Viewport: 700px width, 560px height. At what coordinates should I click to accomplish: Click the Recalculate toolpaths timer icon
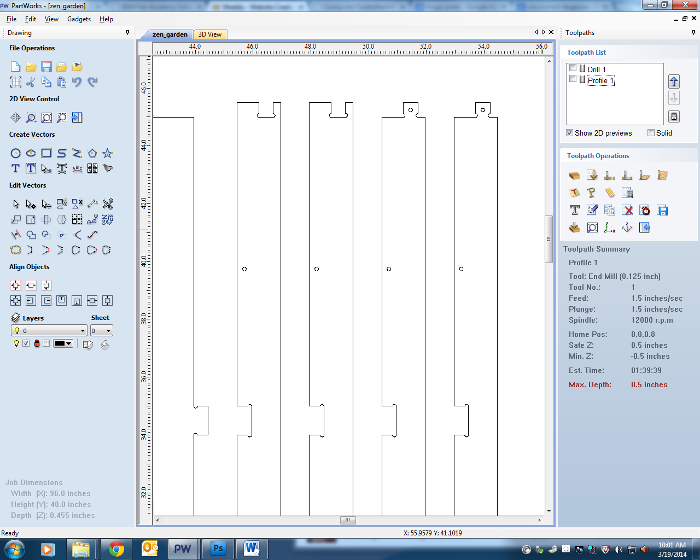[x=645, y=210]
